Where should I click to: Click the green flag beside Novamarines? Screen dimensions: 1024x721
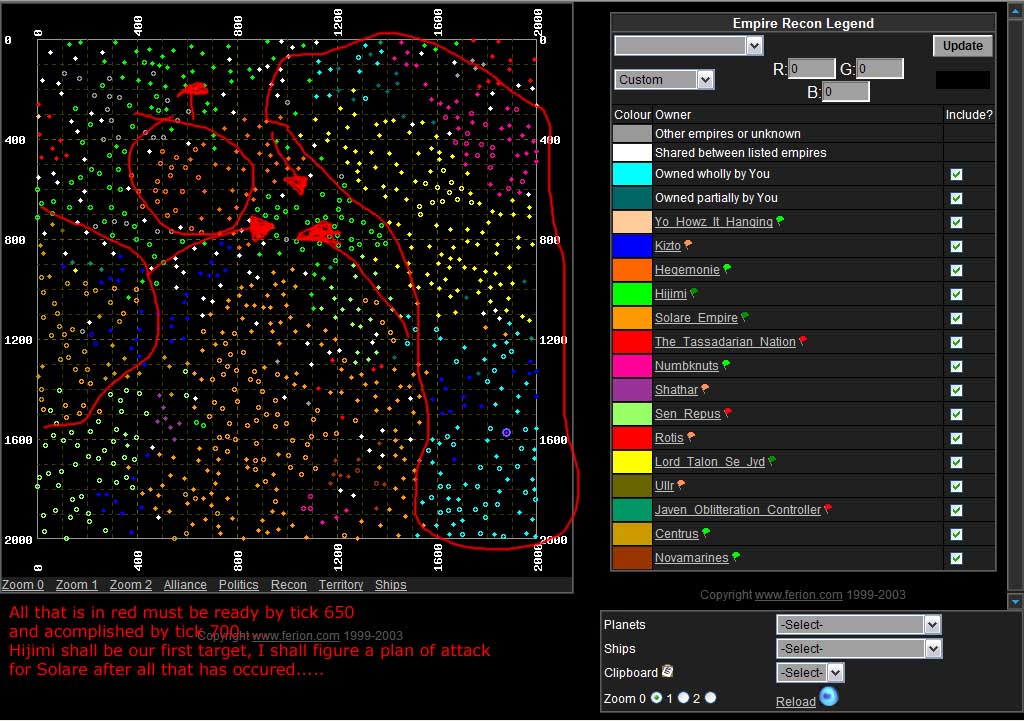(x=737, y=557)
